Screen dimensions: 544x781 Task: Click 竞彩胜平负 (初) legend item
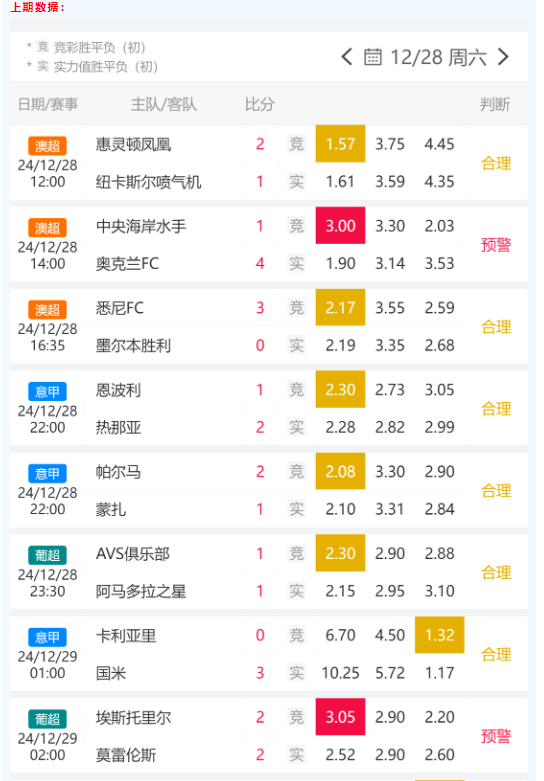point(93,47)
